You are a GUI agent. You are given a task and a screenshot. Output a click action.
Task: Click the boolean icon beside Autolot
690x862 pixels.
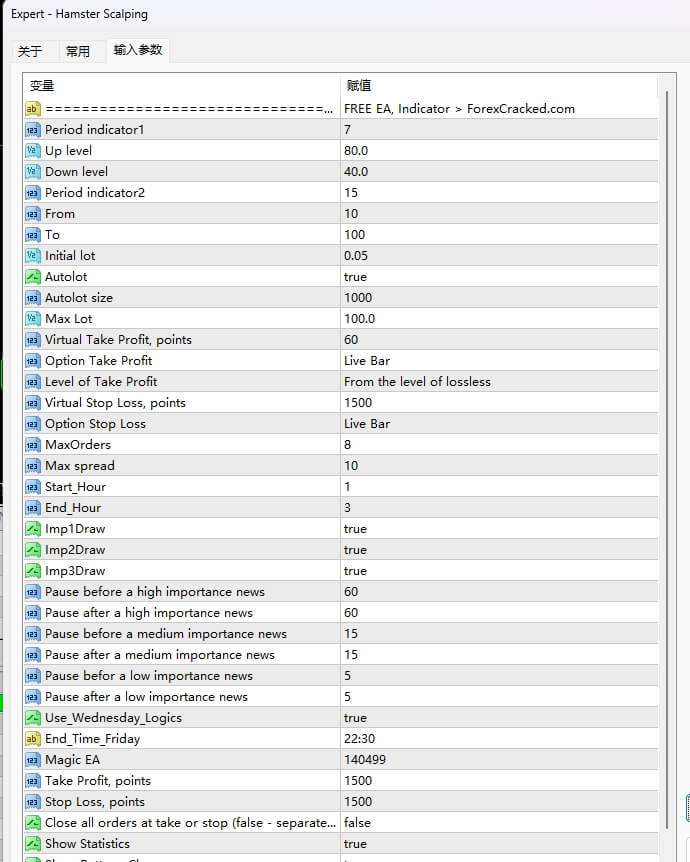pos(32,277)
